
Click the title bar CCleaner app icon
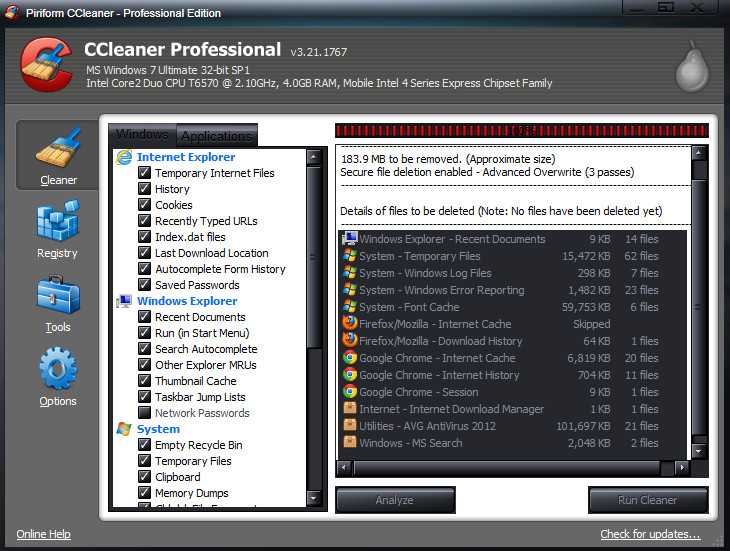point(12,13)
